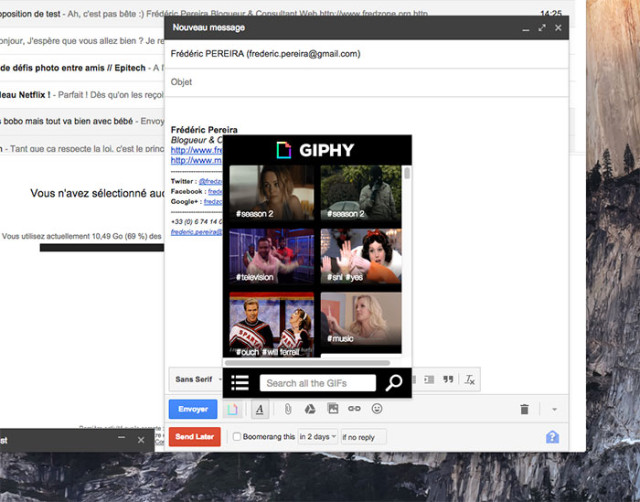Open the tout va bien avec bébé email
Image resolution: width=640 pixels, height=502 pixels.
(82, 121)
